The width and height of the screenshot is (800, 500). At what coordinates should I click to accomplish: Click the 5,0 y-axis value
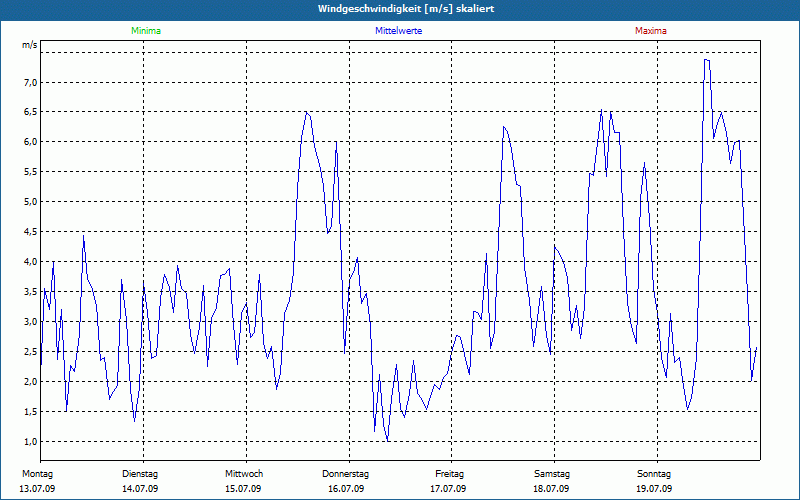31,202
